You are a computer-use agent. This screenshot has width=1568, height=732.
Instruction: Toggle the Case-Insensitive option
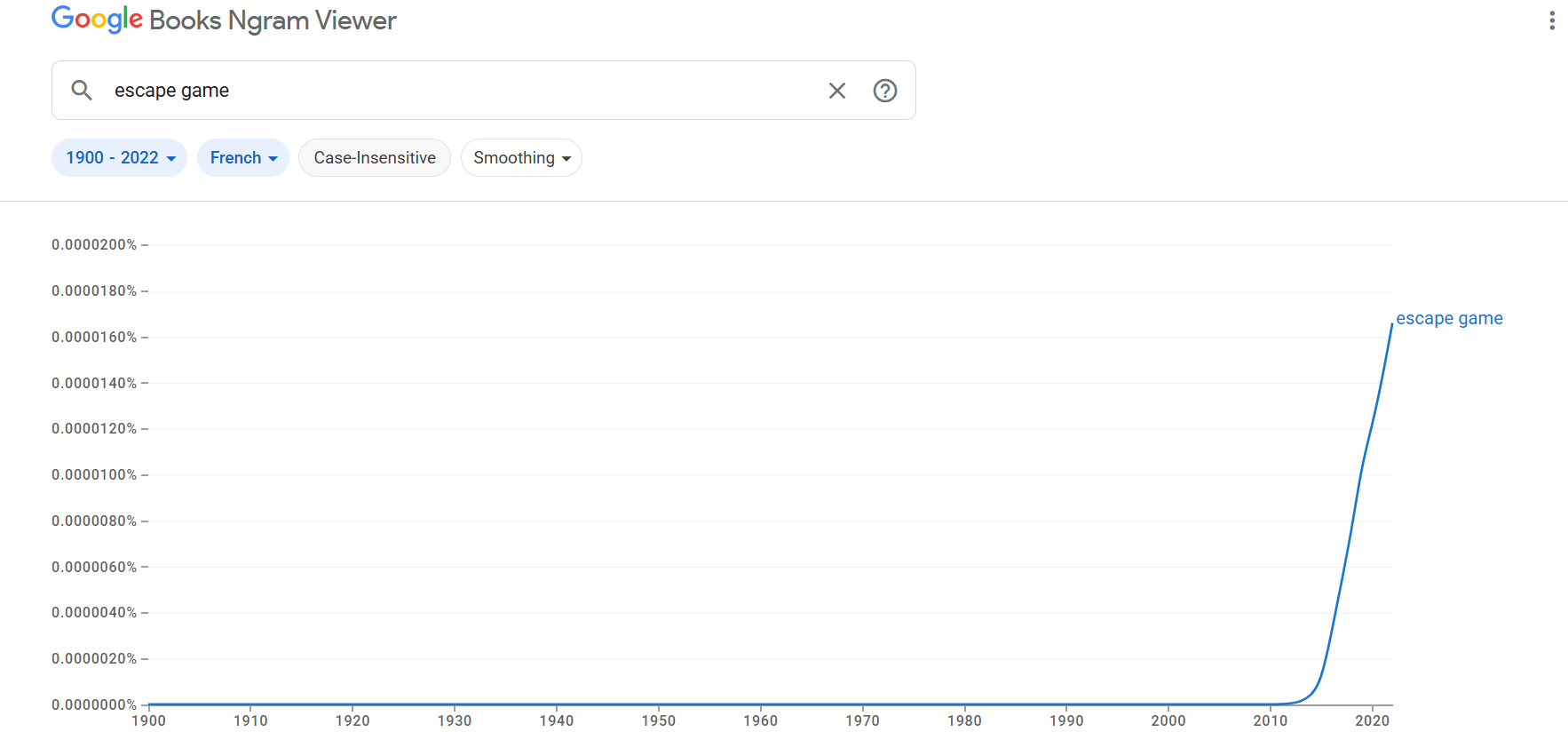pyautogui.click(x=375, y=158)
